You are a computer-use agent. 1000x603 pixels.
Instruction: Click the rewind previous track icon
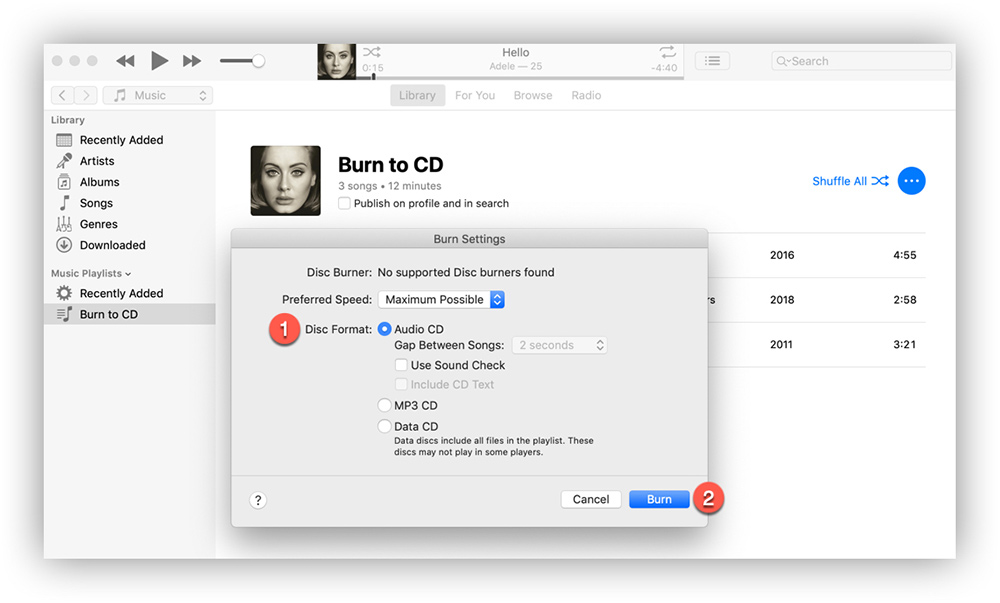pyautogui.click(x=125, y=61)
